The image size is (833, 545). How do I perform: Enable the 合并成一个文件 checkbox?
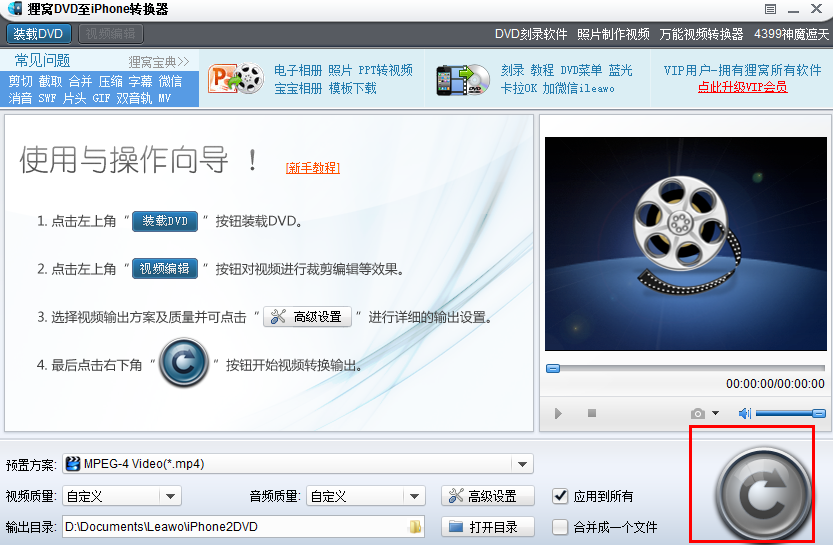[x=560, y=527]
